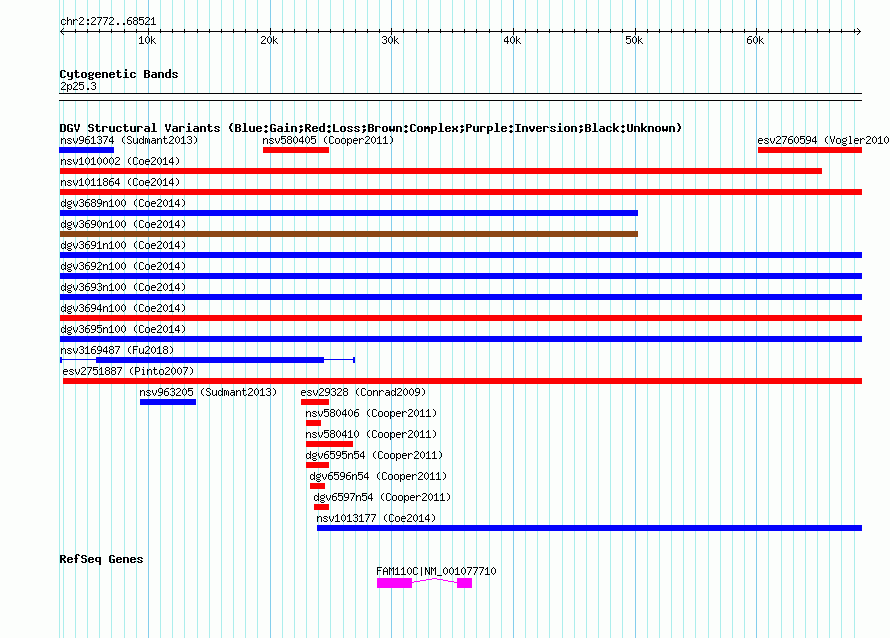Open dgv6597n54 (Cooper2011) label
This screenshot has height=638, width=890.
382,497
